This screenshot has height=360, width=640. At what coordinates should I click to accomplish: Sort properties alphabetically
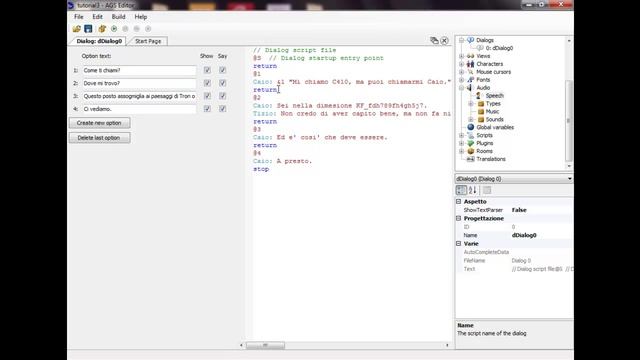pos(473,190)
